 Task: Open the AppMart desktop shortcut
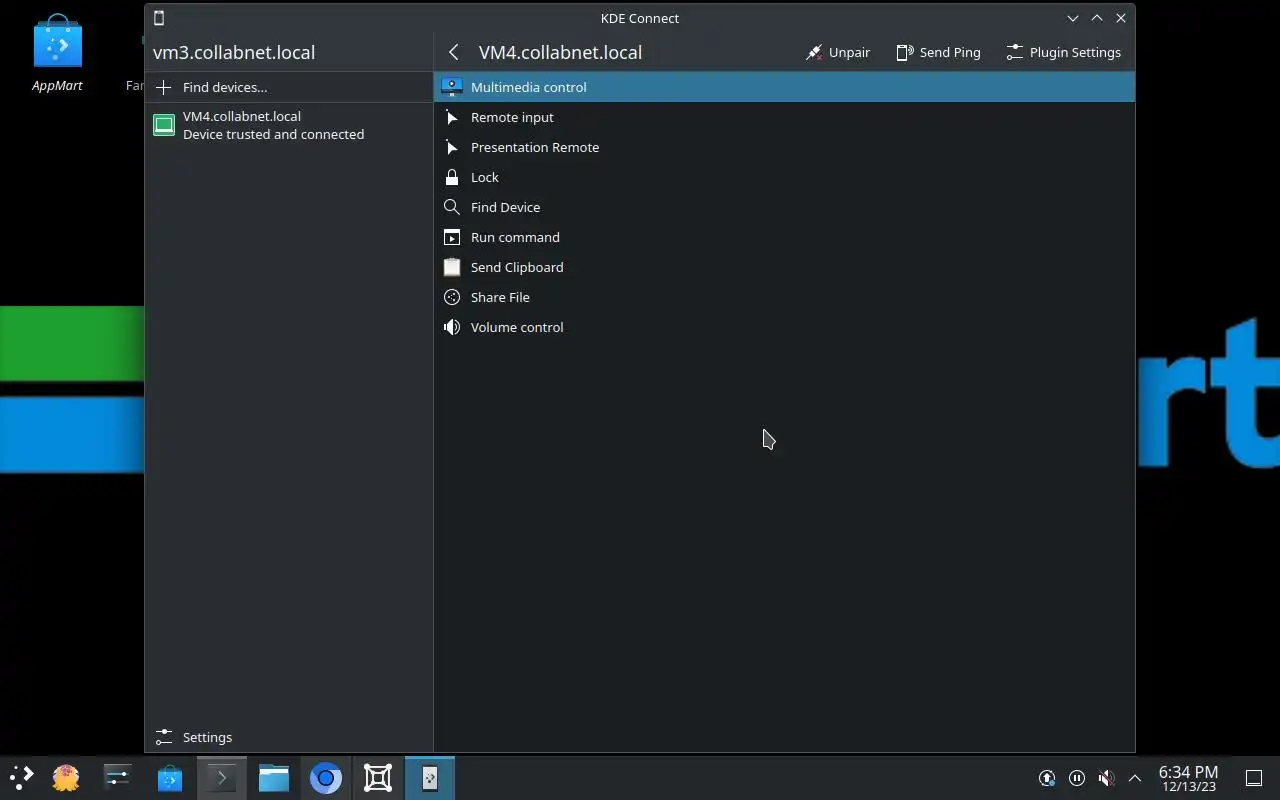pos(57,53)
